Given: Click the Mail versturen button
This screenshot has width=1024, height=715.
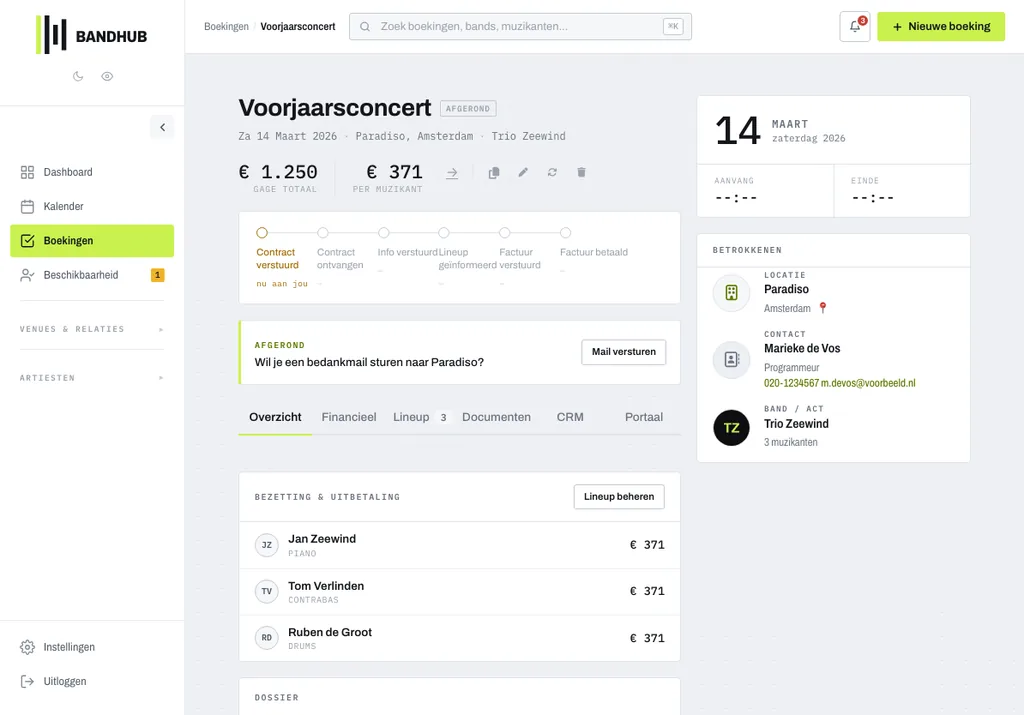Looking at the screenshot, I should pyautogui.click(x=624, y=352).
